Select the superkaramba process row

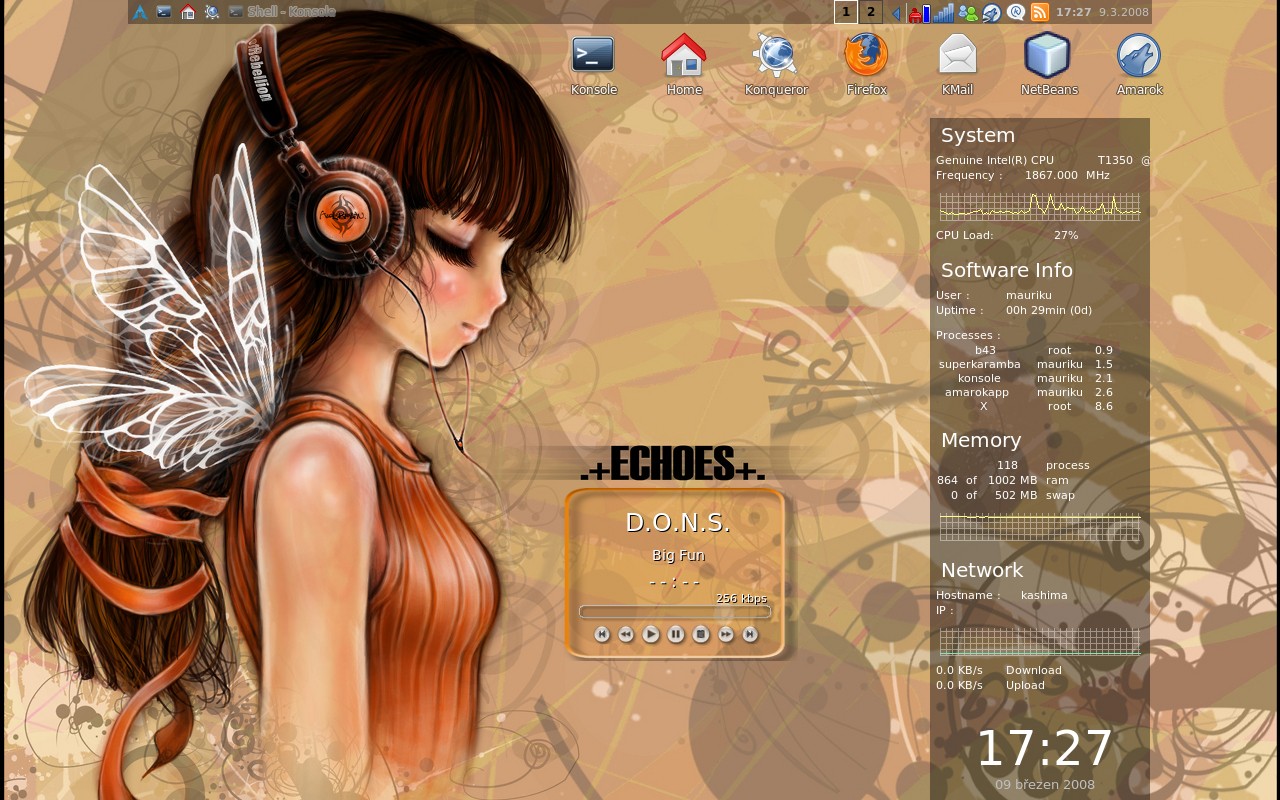click(1026, 364)
